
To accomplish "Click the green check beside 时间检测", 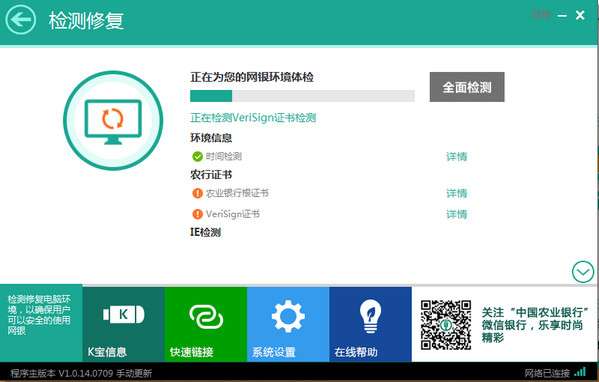I will (x=197, y=156).
